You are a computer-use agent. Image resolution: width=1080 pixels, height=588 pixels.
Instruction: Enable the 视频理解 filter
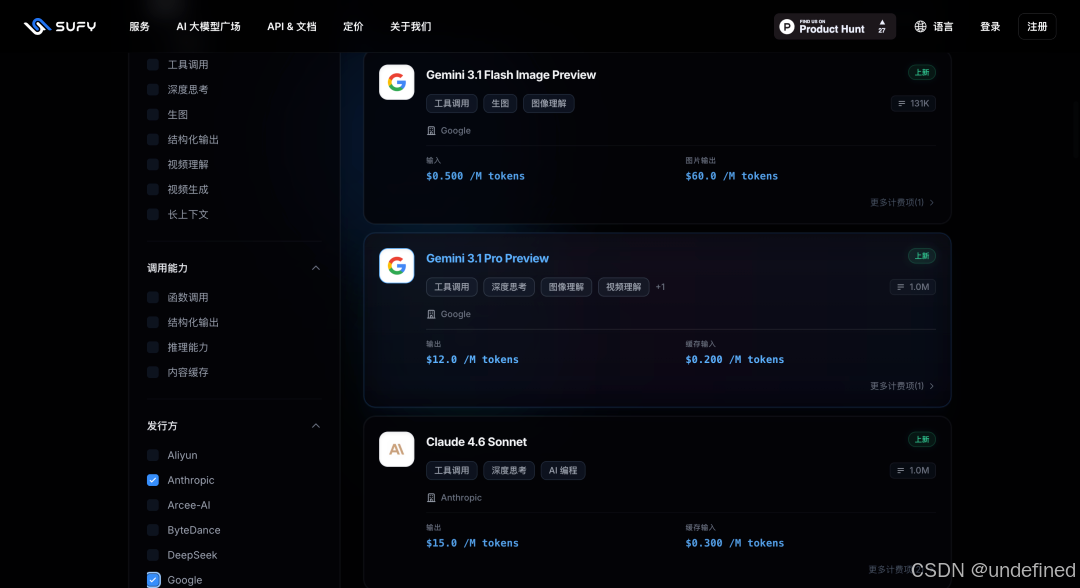tap(153, 165)
